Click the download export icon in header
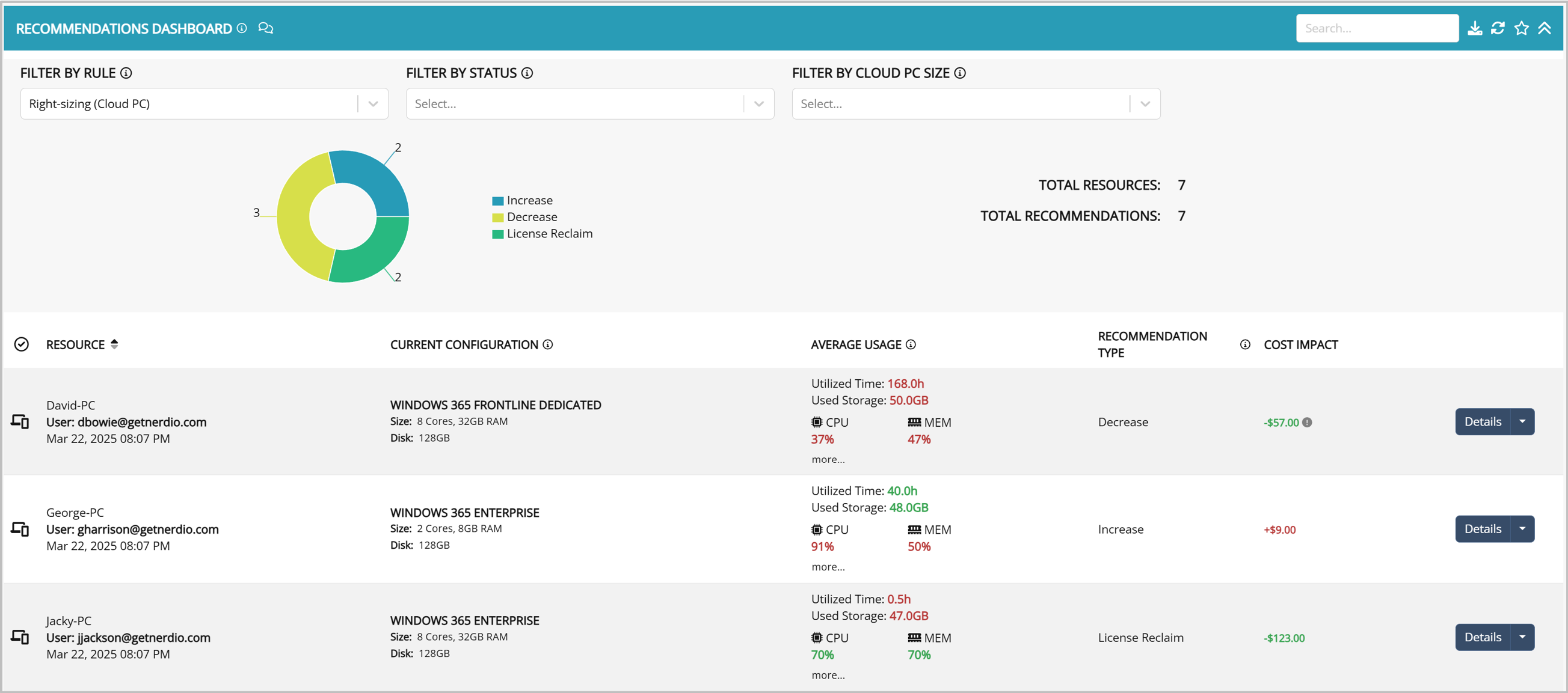 1474,28
